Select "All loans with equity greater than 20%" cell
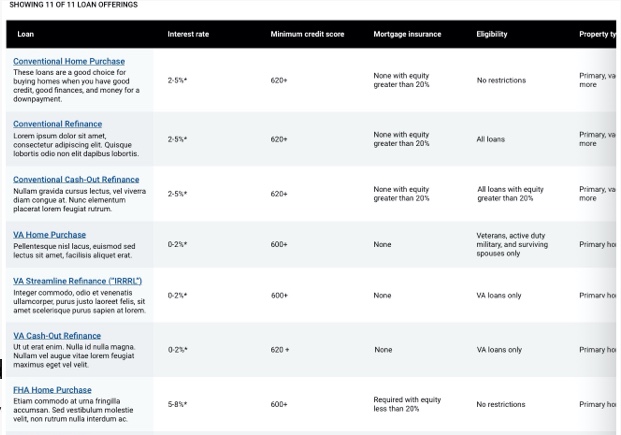The height and width of the screenshot is (435, 621). [x=510, y=194]
